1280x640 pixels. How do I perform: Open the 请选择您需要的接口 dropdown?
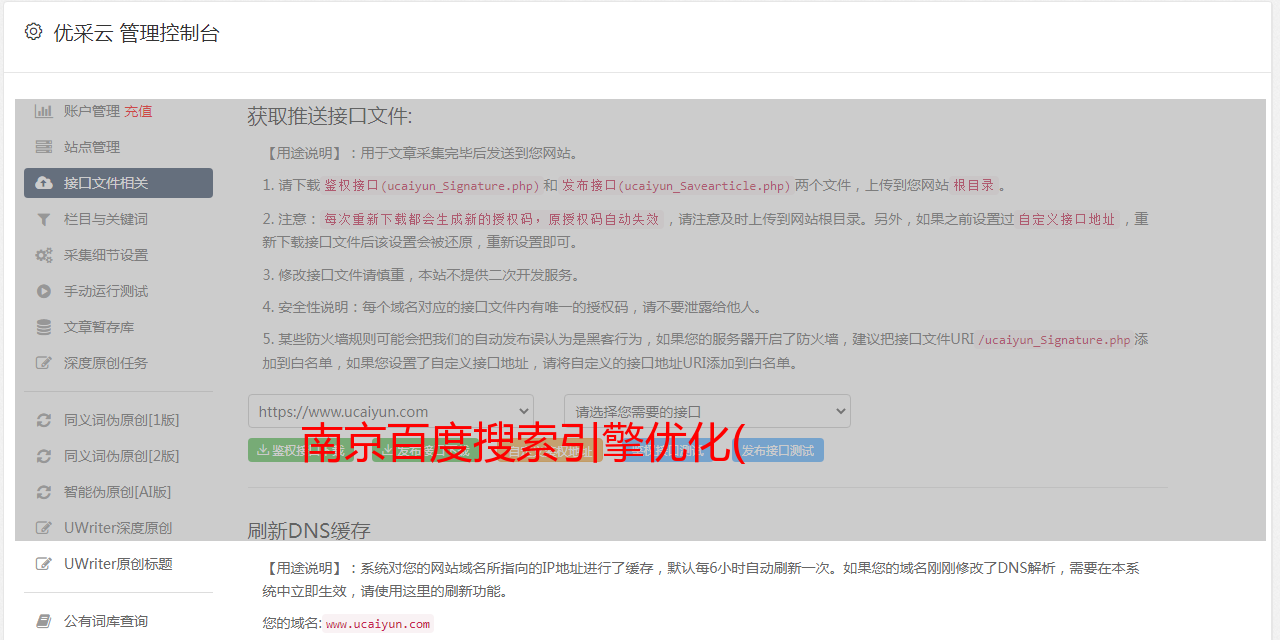707,411
